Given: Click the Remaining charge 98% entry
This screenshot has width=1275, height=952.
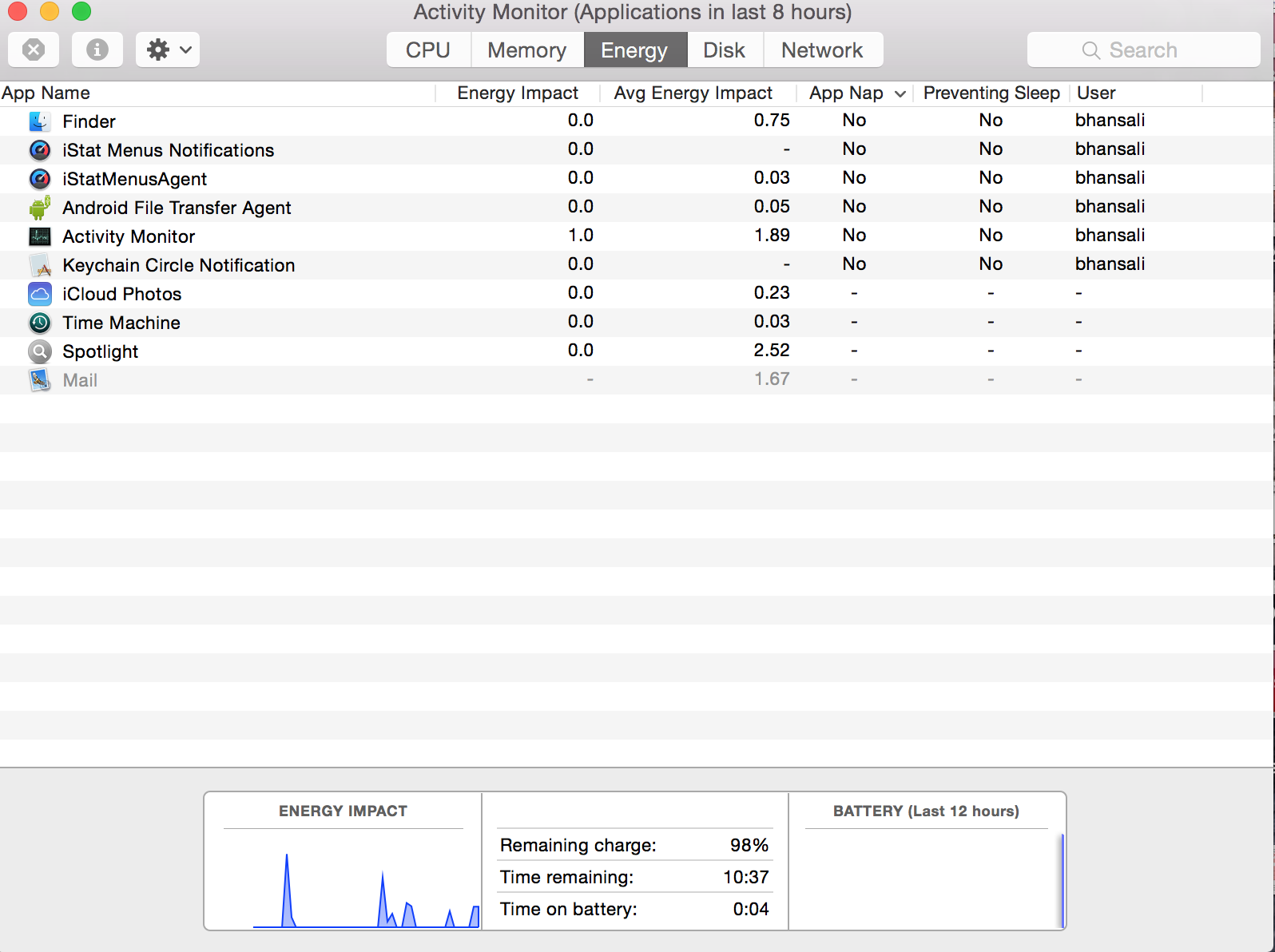Looking at the screenshot, I should pos(634,845).
